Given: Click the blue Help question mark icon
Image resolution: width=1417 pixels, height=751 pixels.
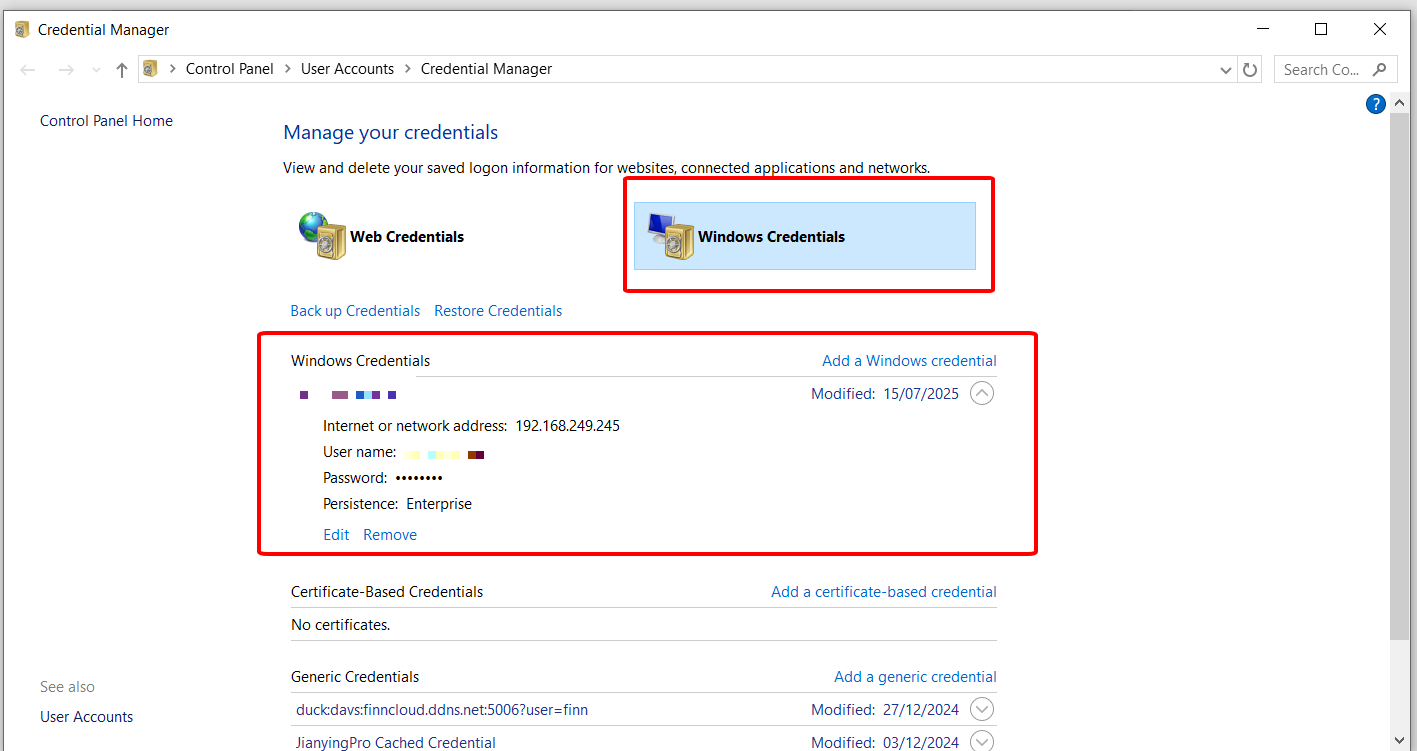Looking at the screenshot, I should pyautogui.click(x=1375, y=104).
